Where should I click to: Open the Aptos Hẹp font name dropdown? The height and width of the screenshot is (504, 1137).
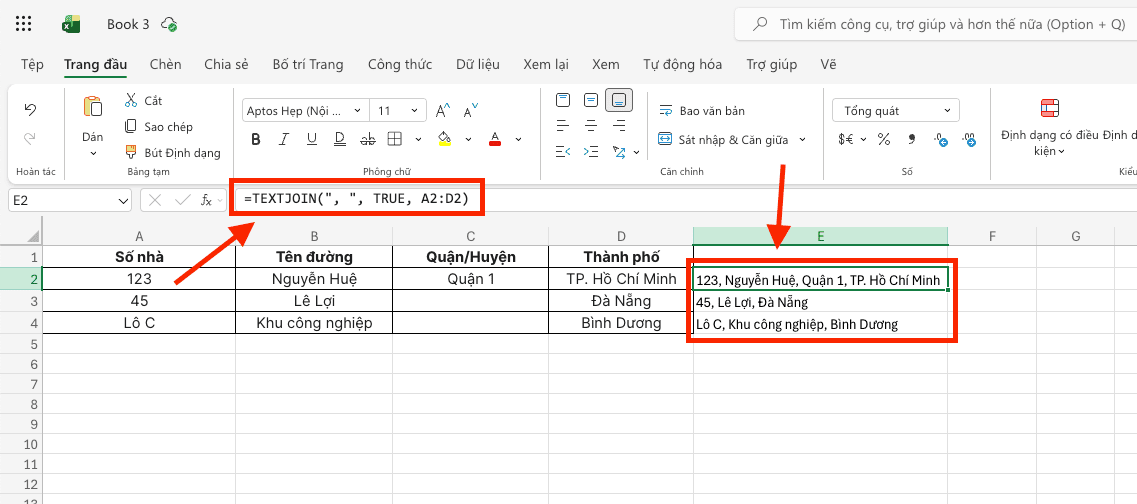click(357, 111)
